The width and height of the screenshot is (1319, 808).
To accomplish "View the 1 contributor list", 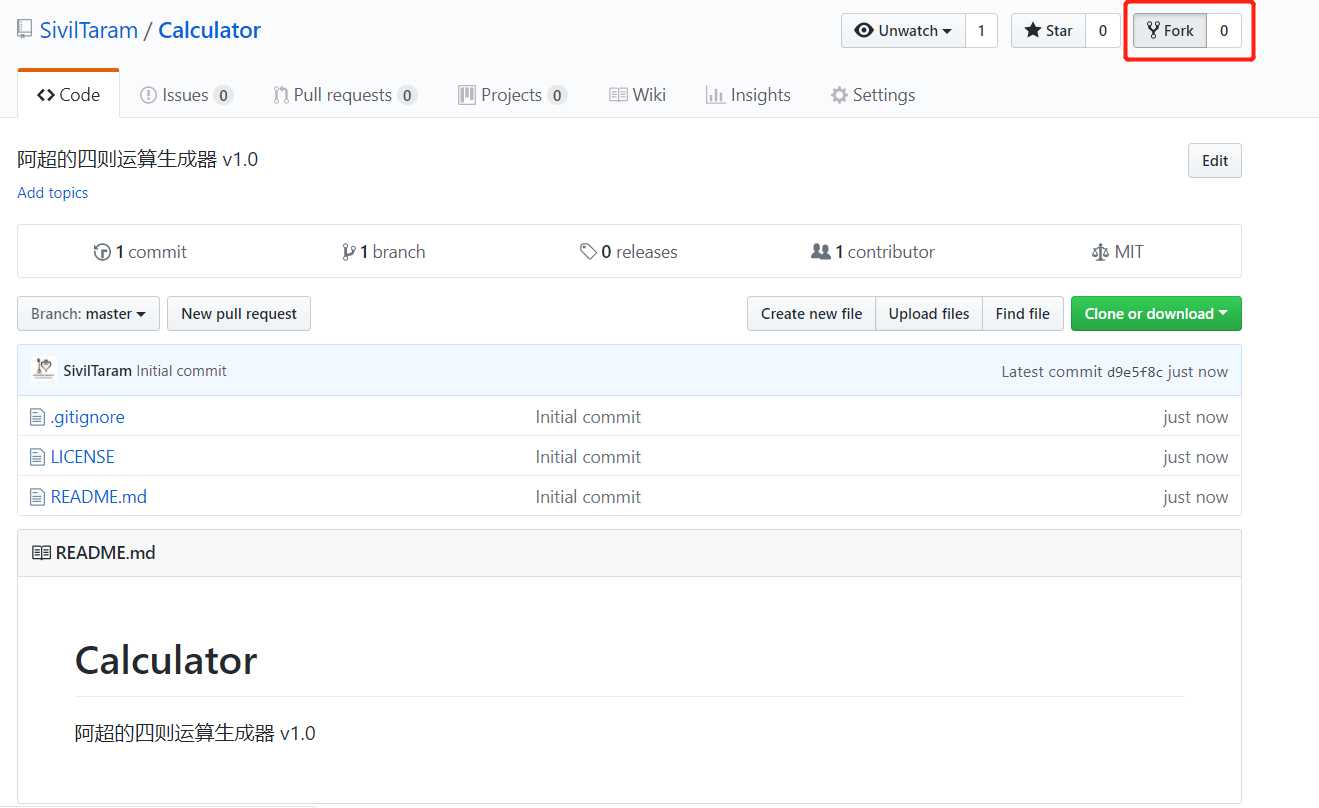I will click(x=873, y=252).
